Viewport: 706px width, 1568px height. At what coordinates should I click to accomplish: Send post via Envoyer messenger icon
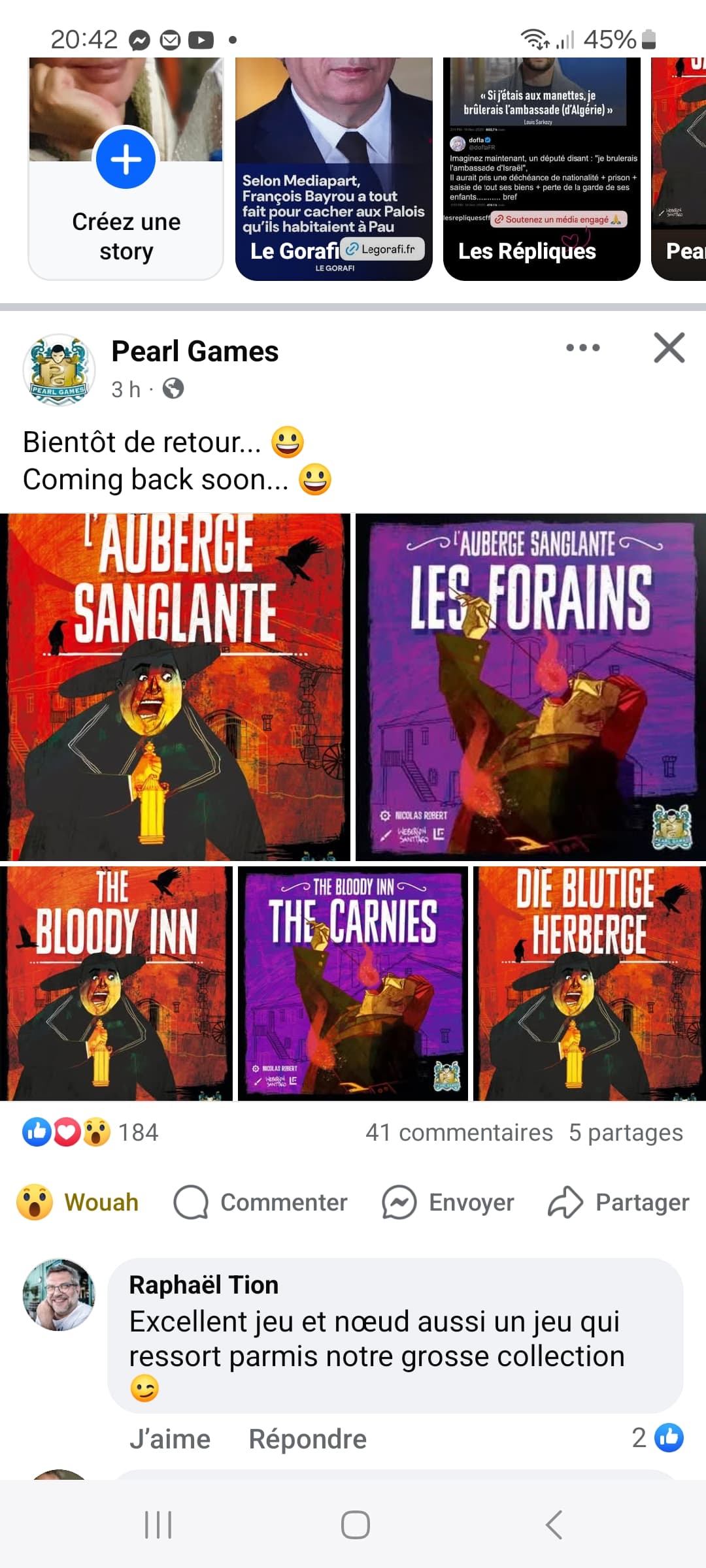tap(399, 1202)
